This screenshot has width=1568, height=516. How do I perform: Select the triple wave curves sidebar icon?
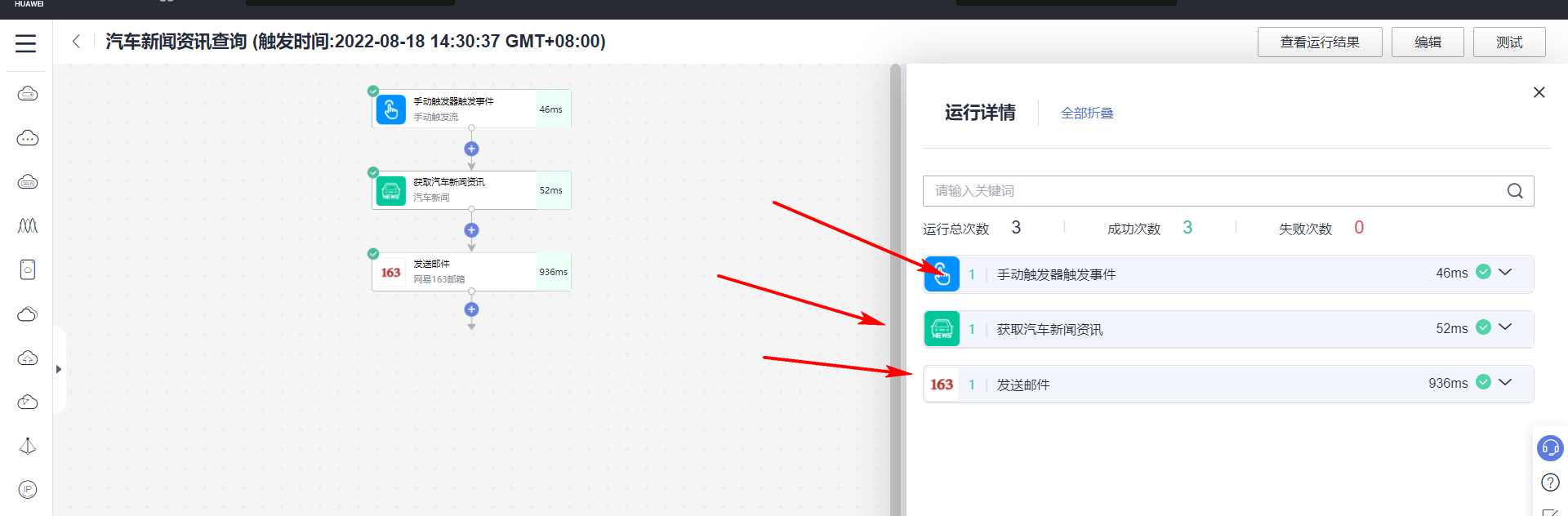(28, 225)
